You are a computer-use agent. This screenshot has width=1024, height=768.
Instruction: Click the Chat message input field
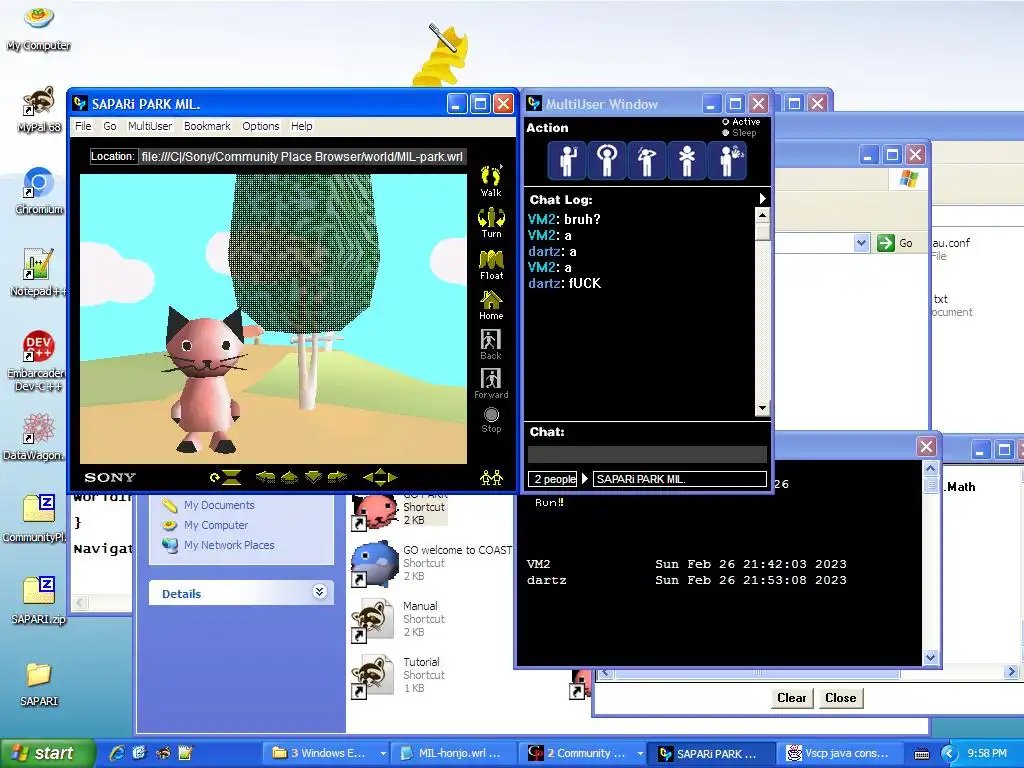tap(647, 455)
